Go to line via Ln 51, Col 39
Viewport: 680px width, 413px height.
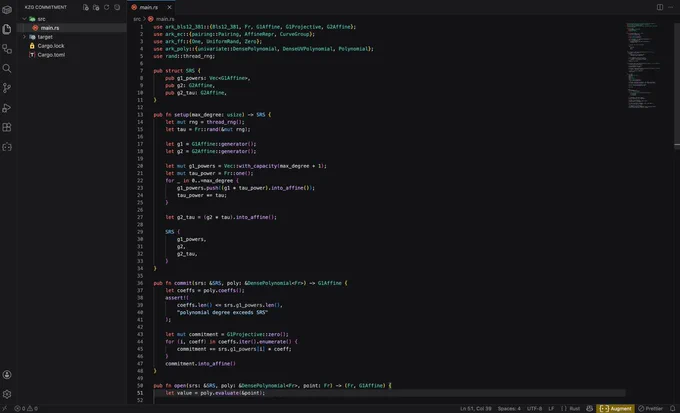coord(476,409)
